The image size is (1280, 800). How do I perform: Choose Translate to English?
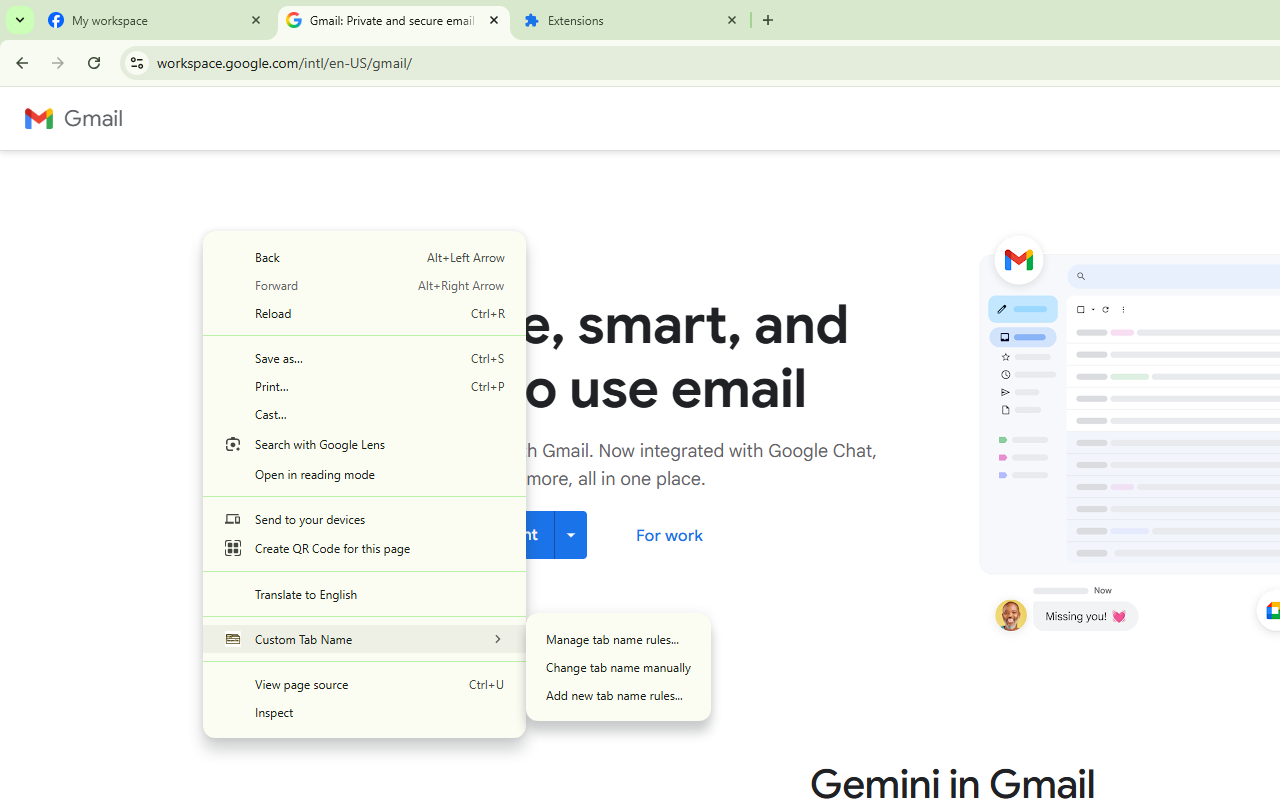pos(306,594)
